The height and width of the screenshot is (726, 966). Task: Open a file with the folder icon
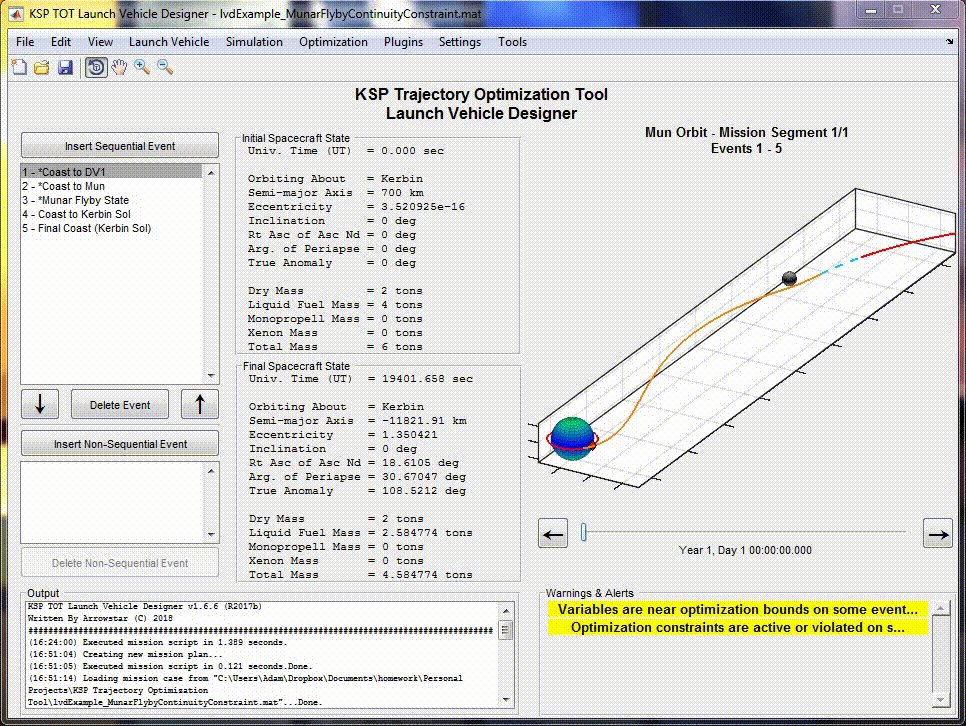(42, 67)
